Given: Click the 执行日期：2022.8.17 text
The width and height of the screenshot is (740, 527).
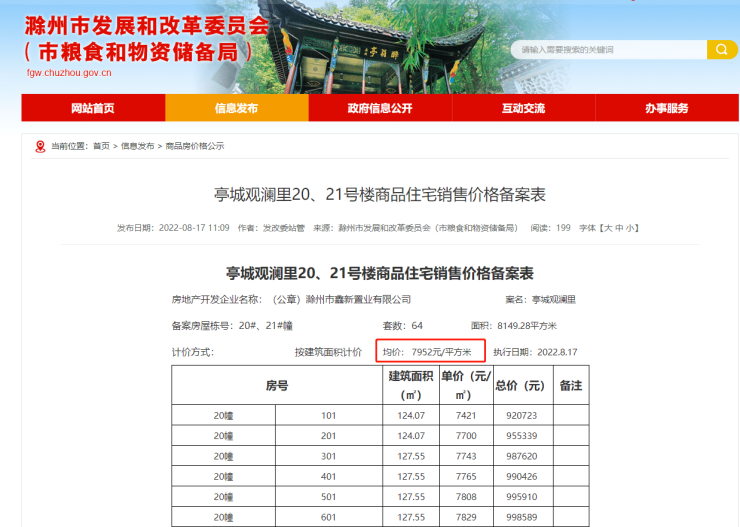Looking at the screenshot, I should pyautogui.click(x=535, y=352).
